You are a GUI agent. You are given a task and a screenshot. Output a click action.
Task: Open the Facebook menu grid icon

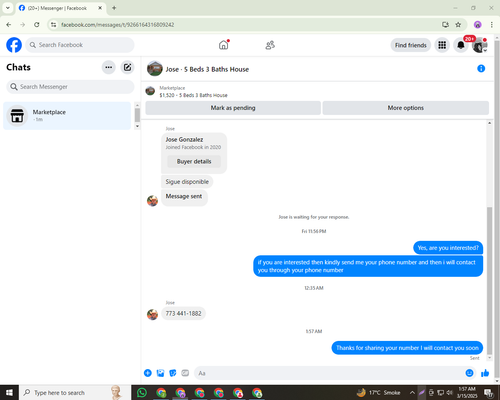click(x=442, y=45)
